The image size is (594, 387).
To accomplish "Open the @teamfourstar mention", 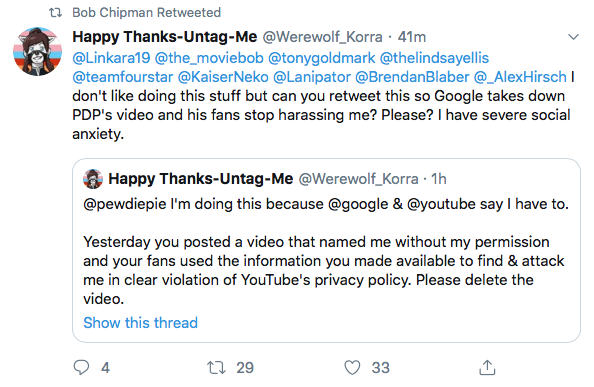I will point(123,77).
